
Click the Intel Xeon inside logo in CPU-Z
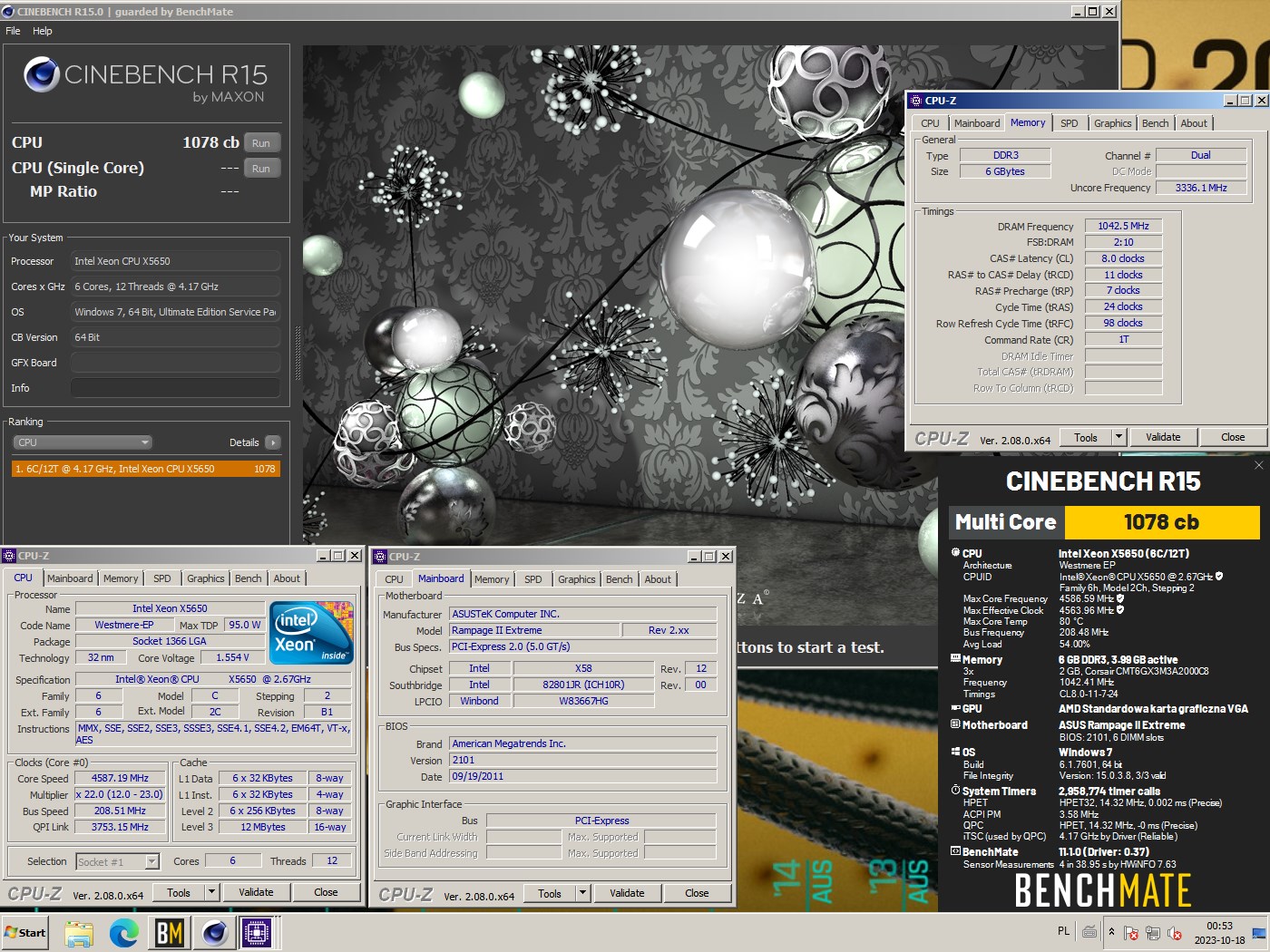point(311,633)
